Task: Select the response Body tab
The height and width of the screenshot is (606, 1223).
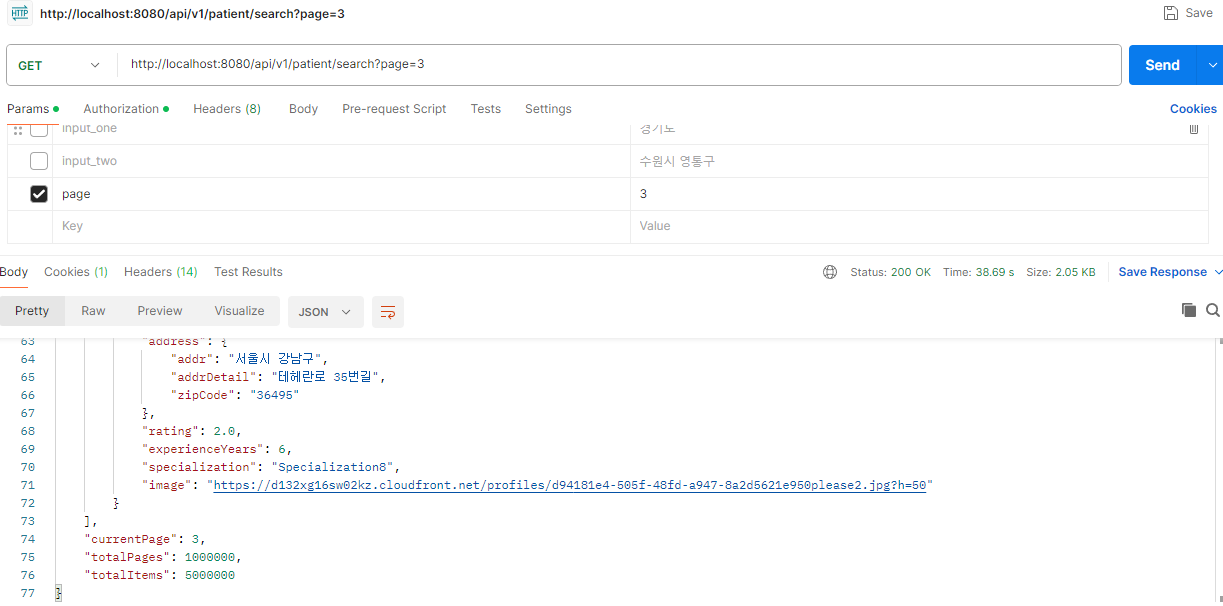Action: pos(14,272)
